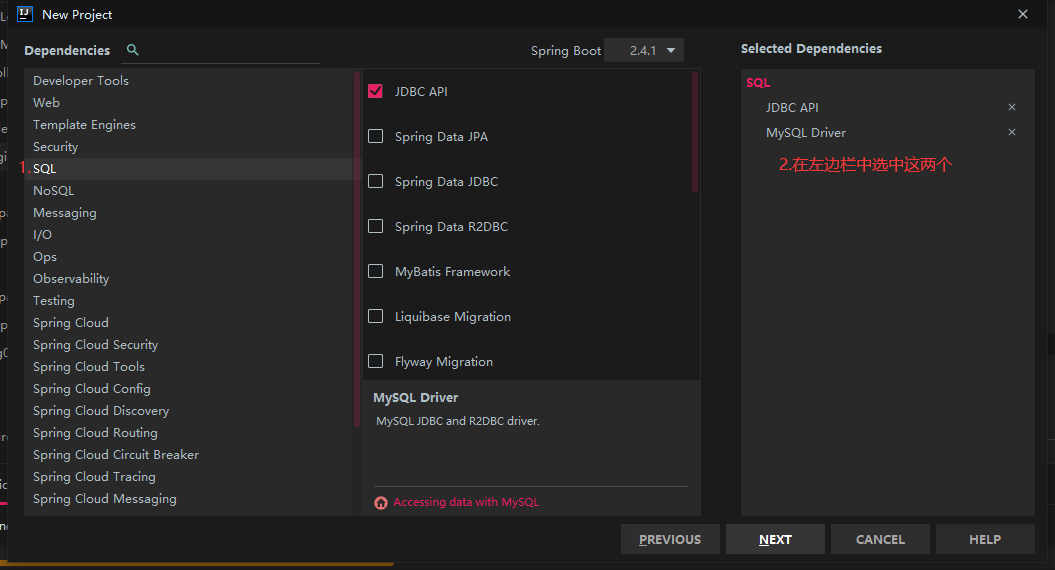
Task: Open the Spring Boot version dropdown
Action: pyautogui.click(x=644, y=50)
